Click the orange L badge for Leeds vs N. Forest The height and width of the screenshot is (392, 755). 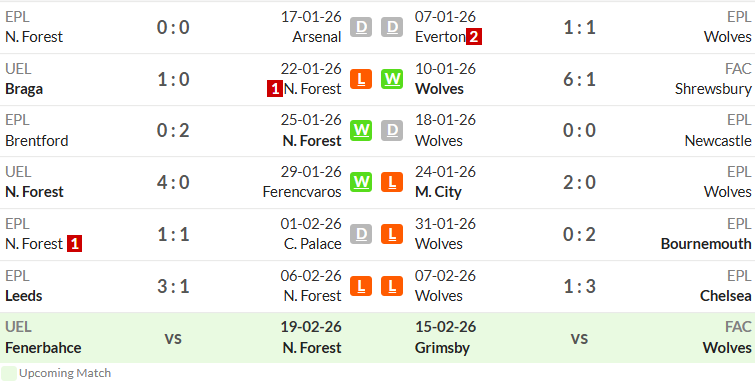coord(361,286)
